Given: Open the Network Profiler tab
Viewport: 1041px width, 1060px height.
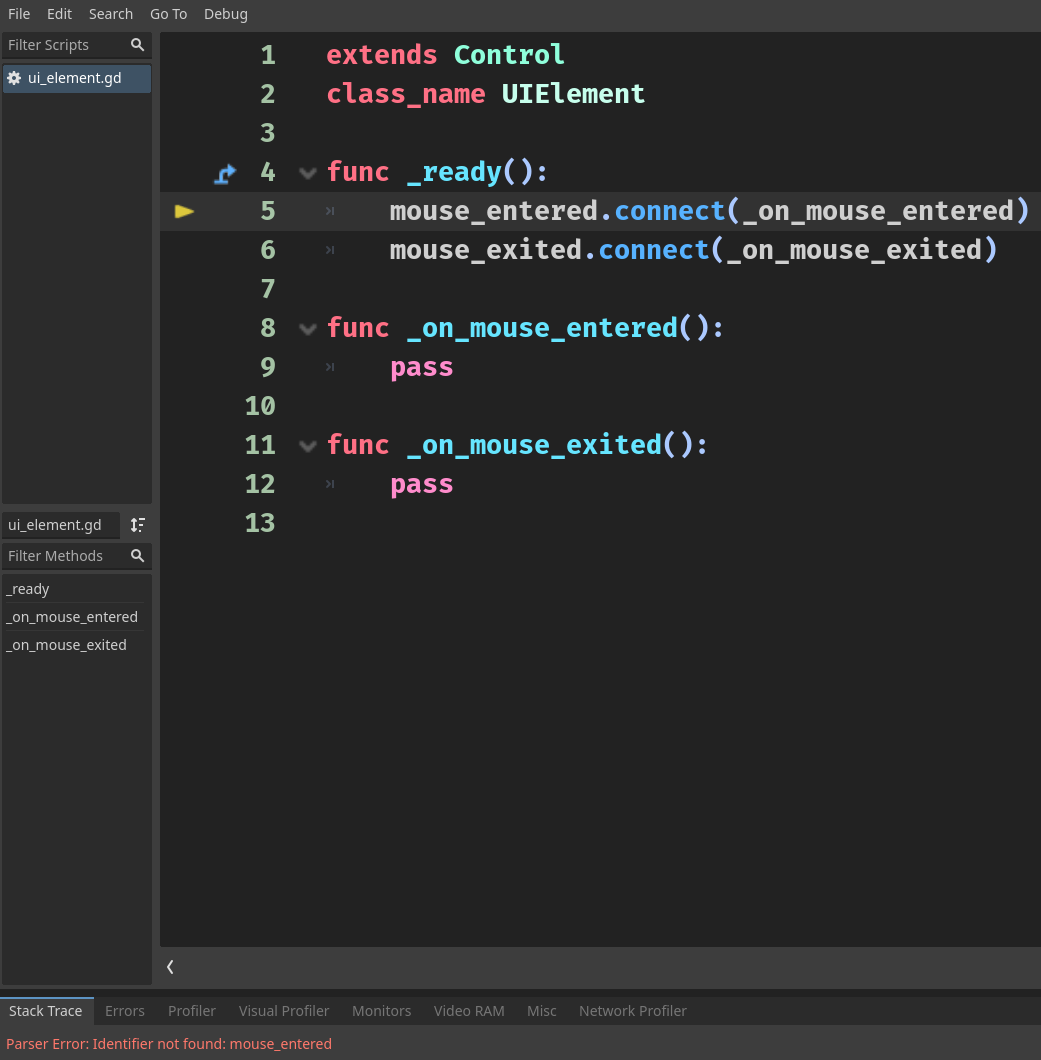Looking at the screenshot, I should [633, 1011].
